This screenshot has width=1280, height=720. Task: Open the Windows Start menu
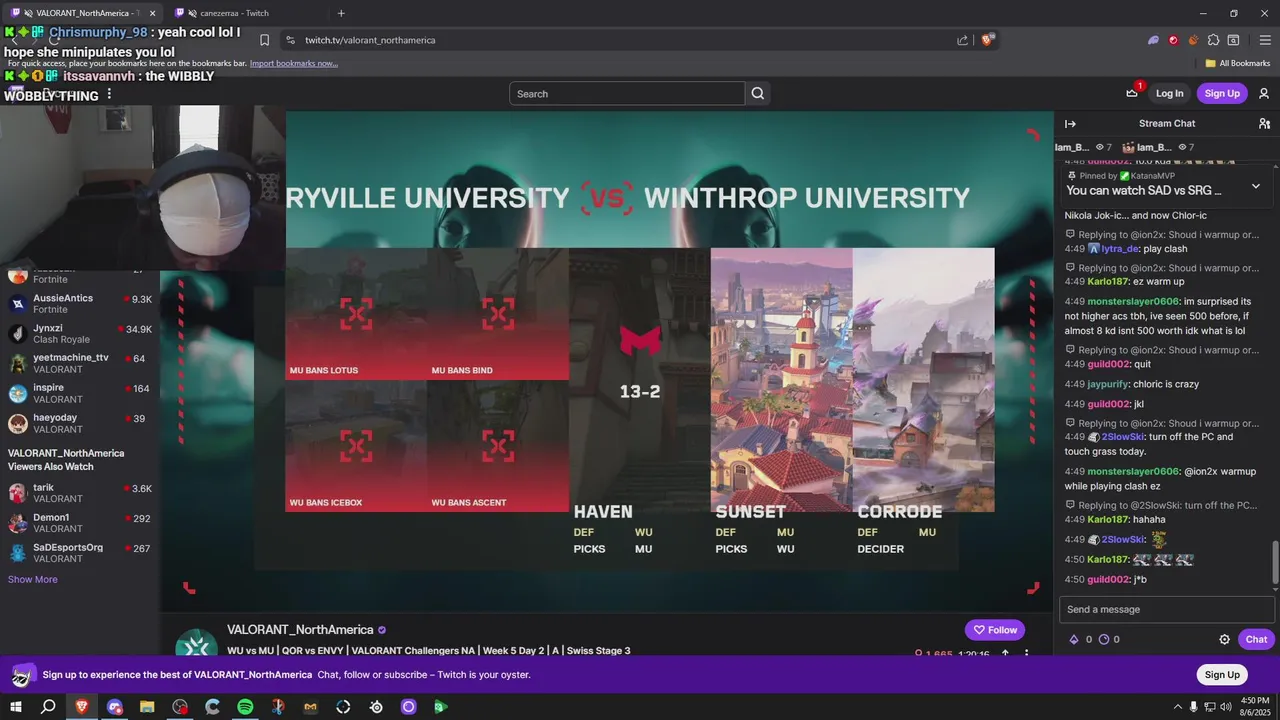(x=15, y=707)
